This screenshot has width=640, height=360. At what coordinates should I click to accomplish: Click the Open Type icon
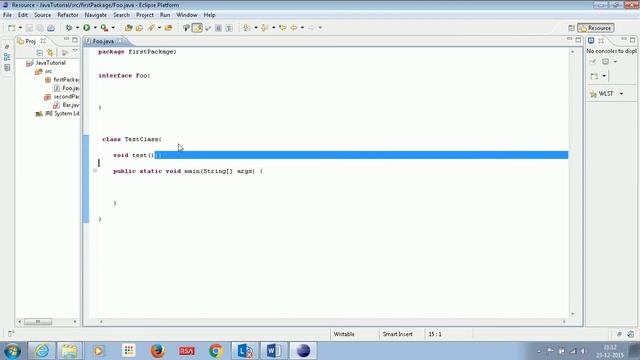(x=139, y=28)
